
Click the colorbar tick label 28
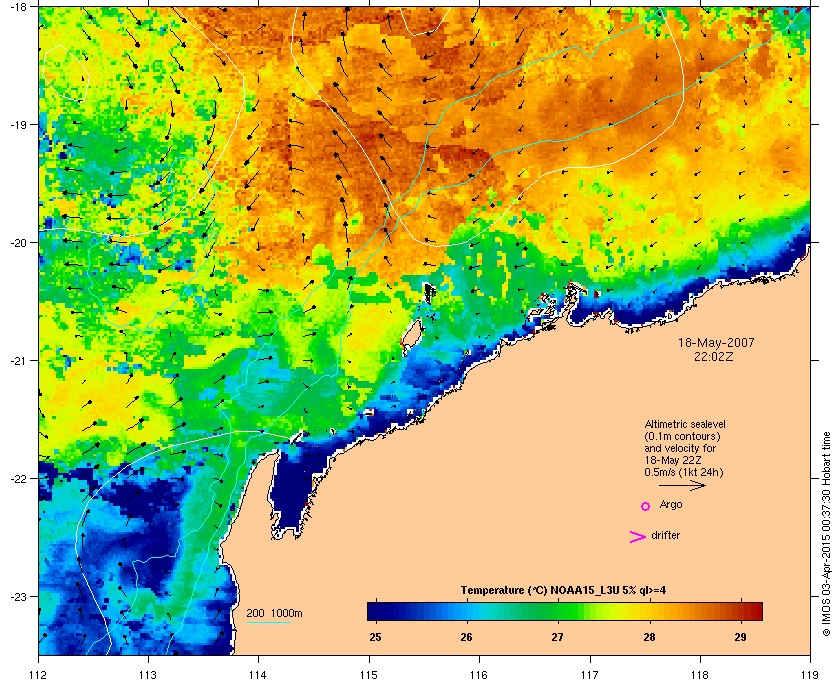(649, 637)
